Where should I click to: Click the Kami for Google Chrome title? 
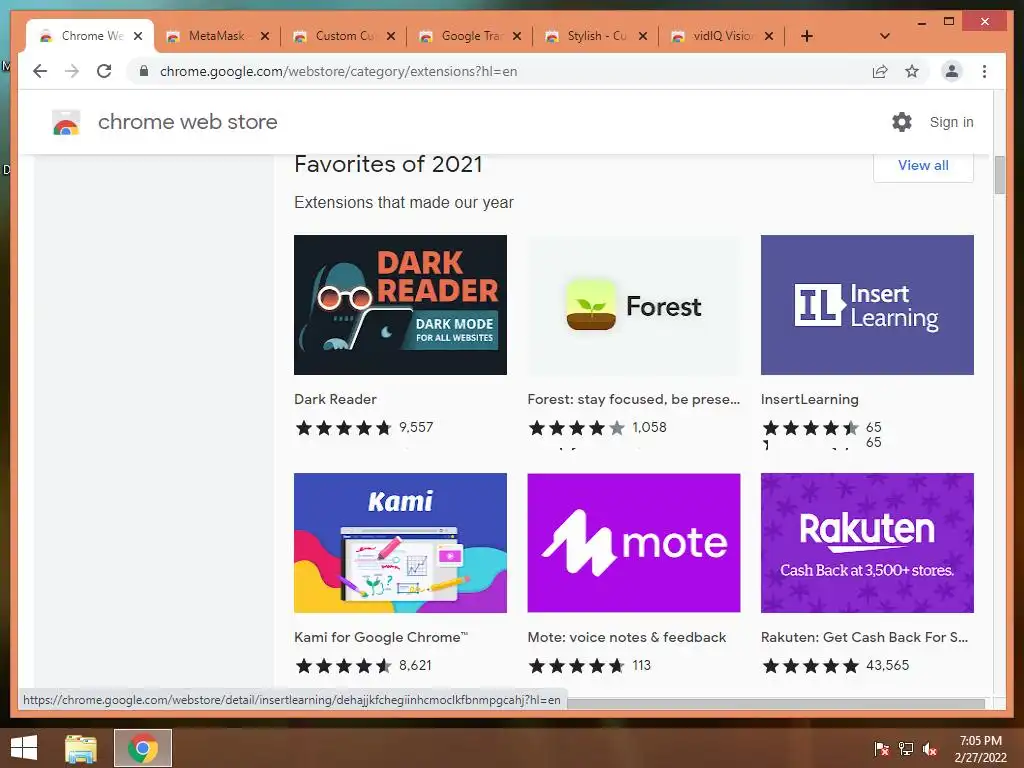[381, 637]
